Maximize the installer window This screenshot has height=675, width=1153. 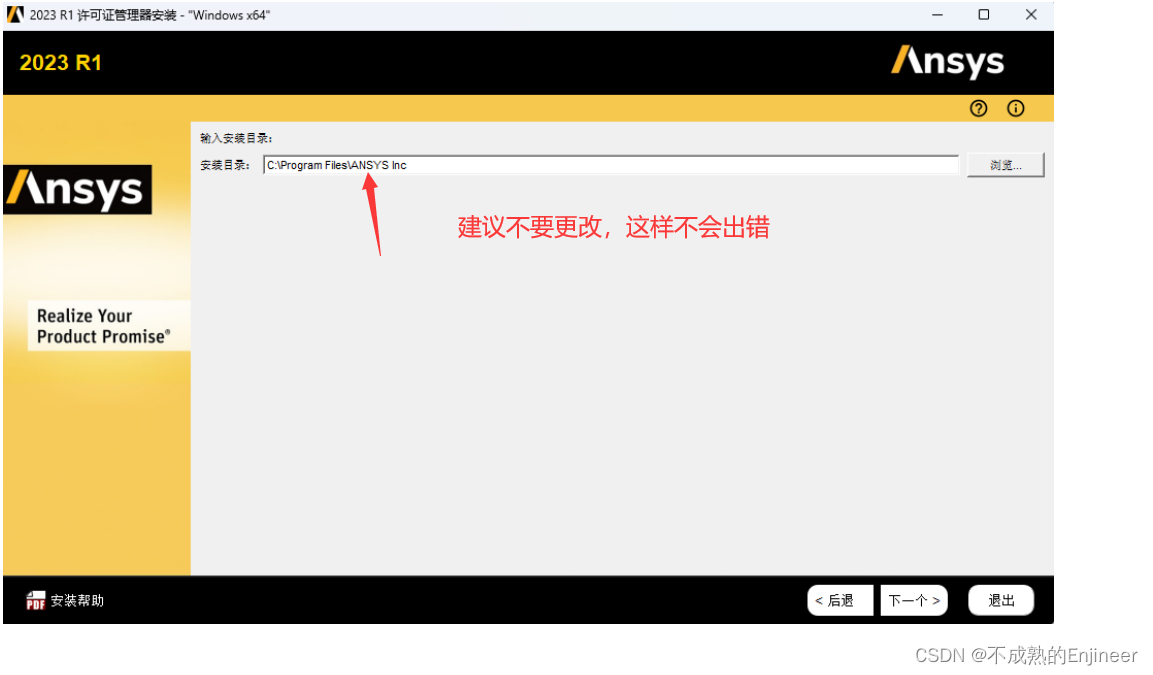(x=984, y=15)
